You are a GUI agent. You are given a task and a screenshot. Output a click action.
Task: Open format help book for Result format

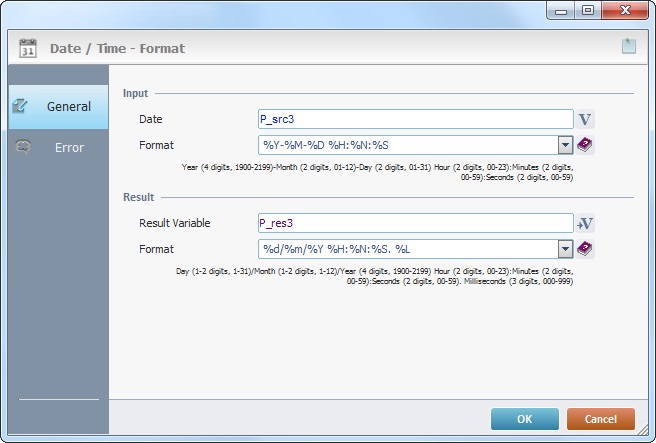click(586, 249)
